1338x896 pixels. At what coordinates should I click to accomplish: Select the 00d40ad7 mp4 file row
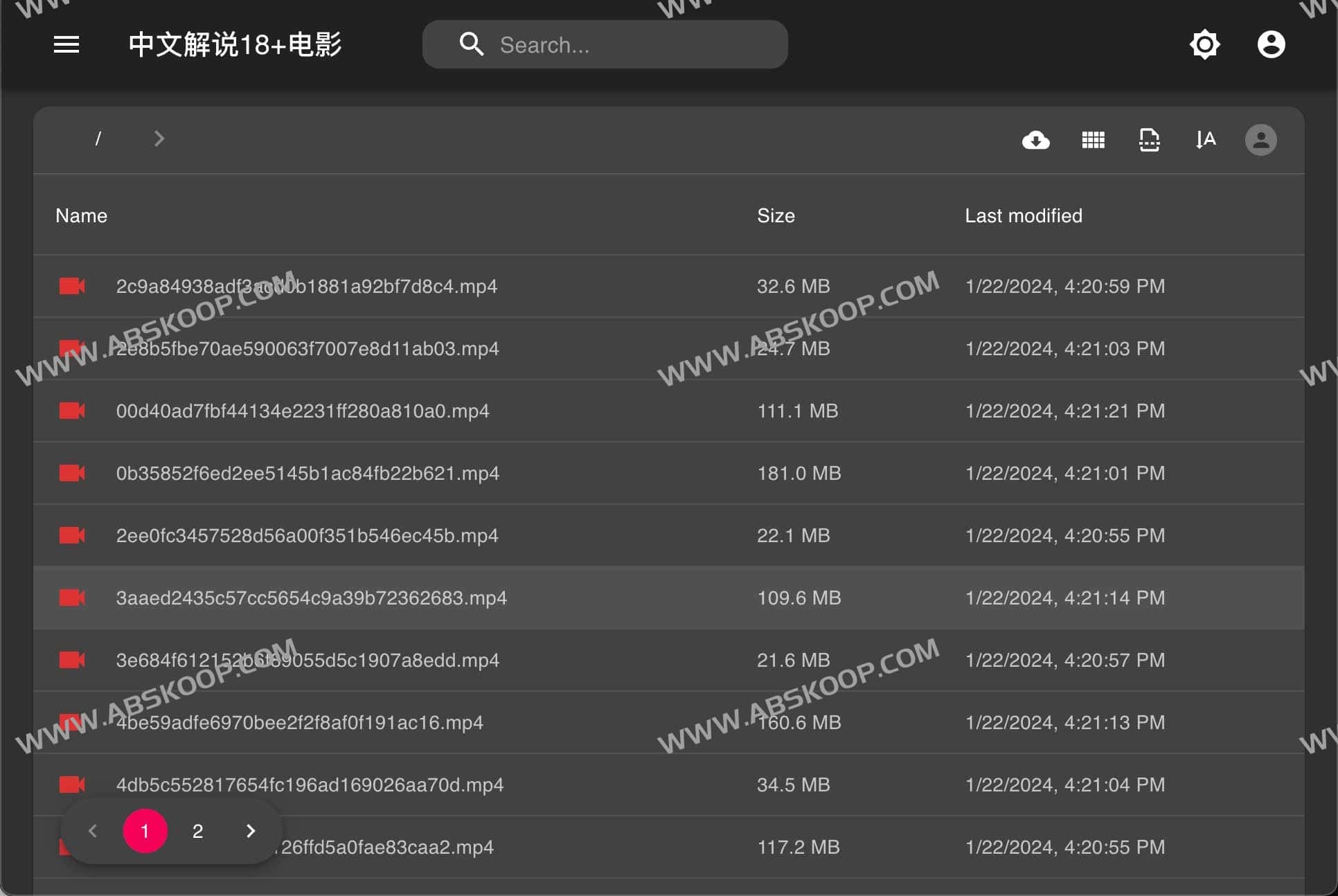click(x=669, y=410)
